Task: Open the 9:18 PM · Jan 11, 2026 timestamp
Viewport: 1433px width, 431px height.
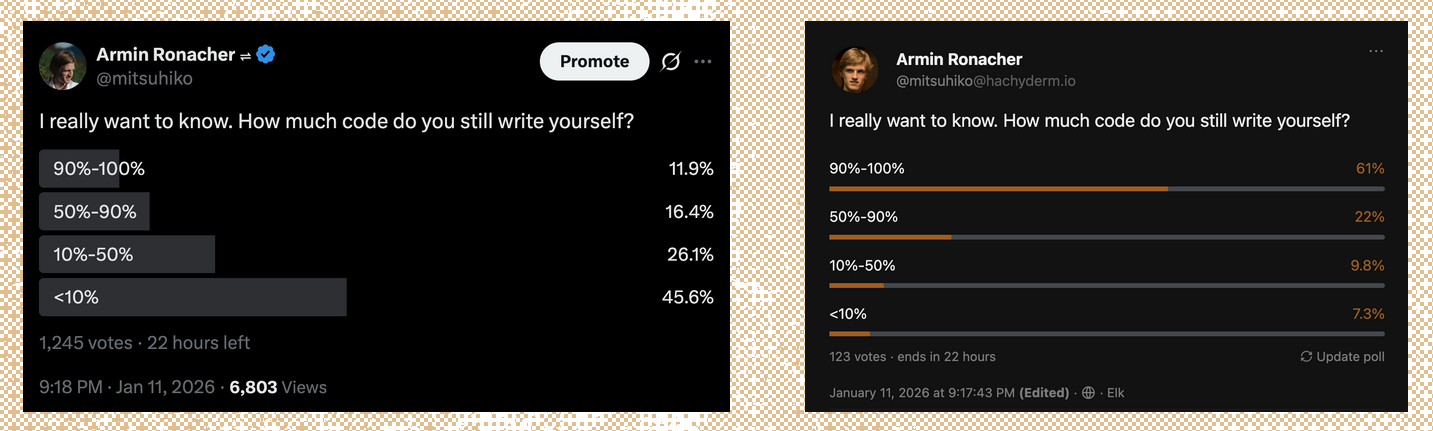Action: click(x=128, y=387)
